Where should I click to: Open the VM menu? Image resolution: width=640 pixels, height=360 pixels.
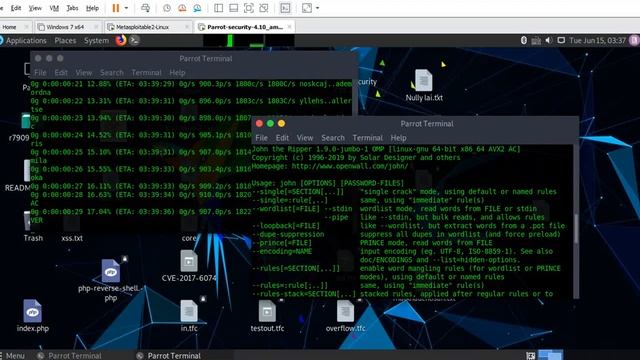point(54,8)
